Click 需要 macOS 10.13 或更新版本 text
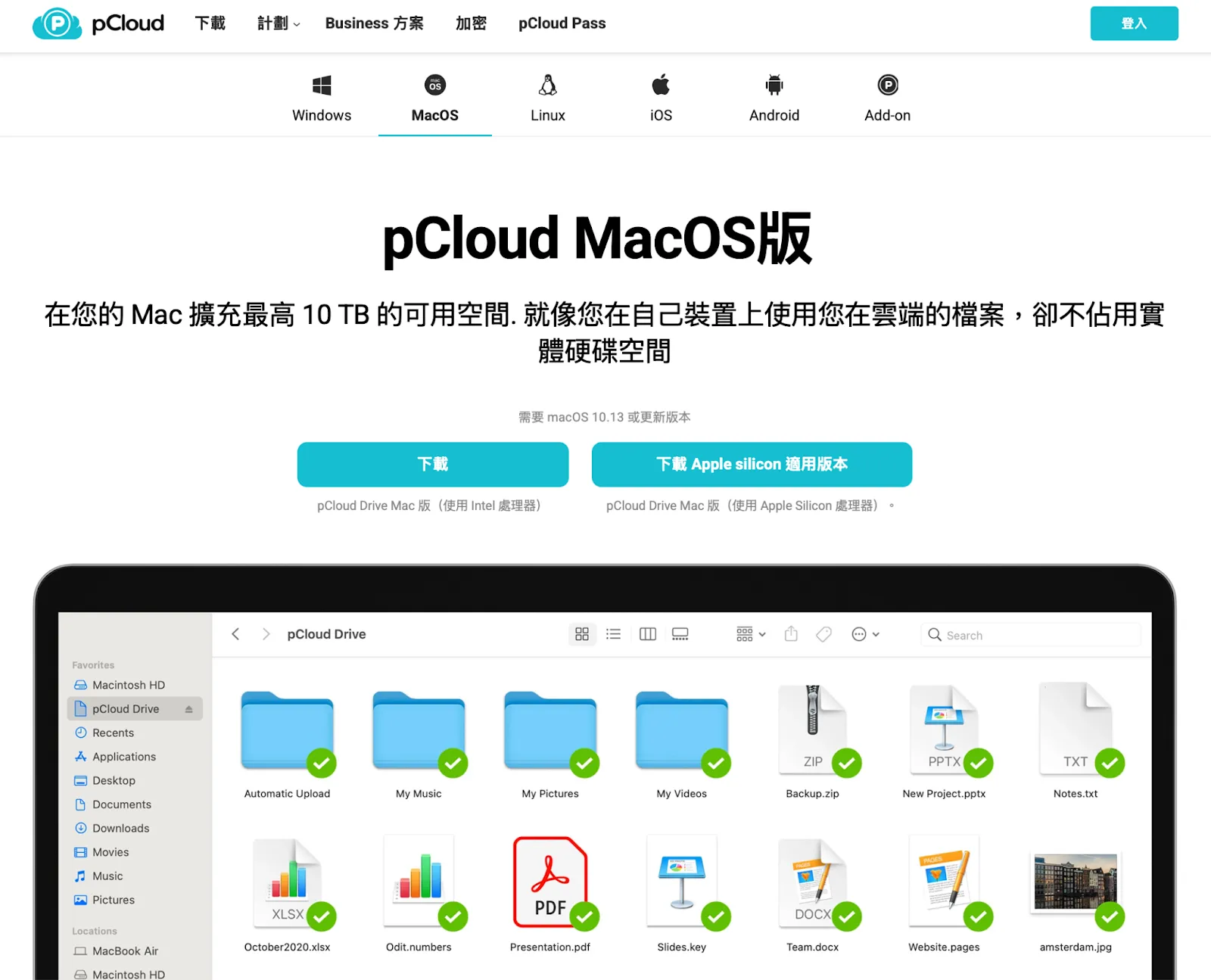Image resolution: width=1211 pixels, height=980 pixels. 605,417
